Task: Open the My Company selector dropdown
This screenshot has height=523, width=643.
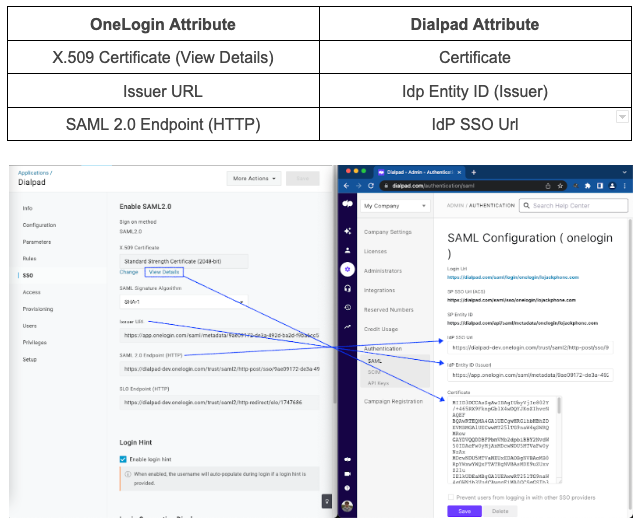Action: 395,206
